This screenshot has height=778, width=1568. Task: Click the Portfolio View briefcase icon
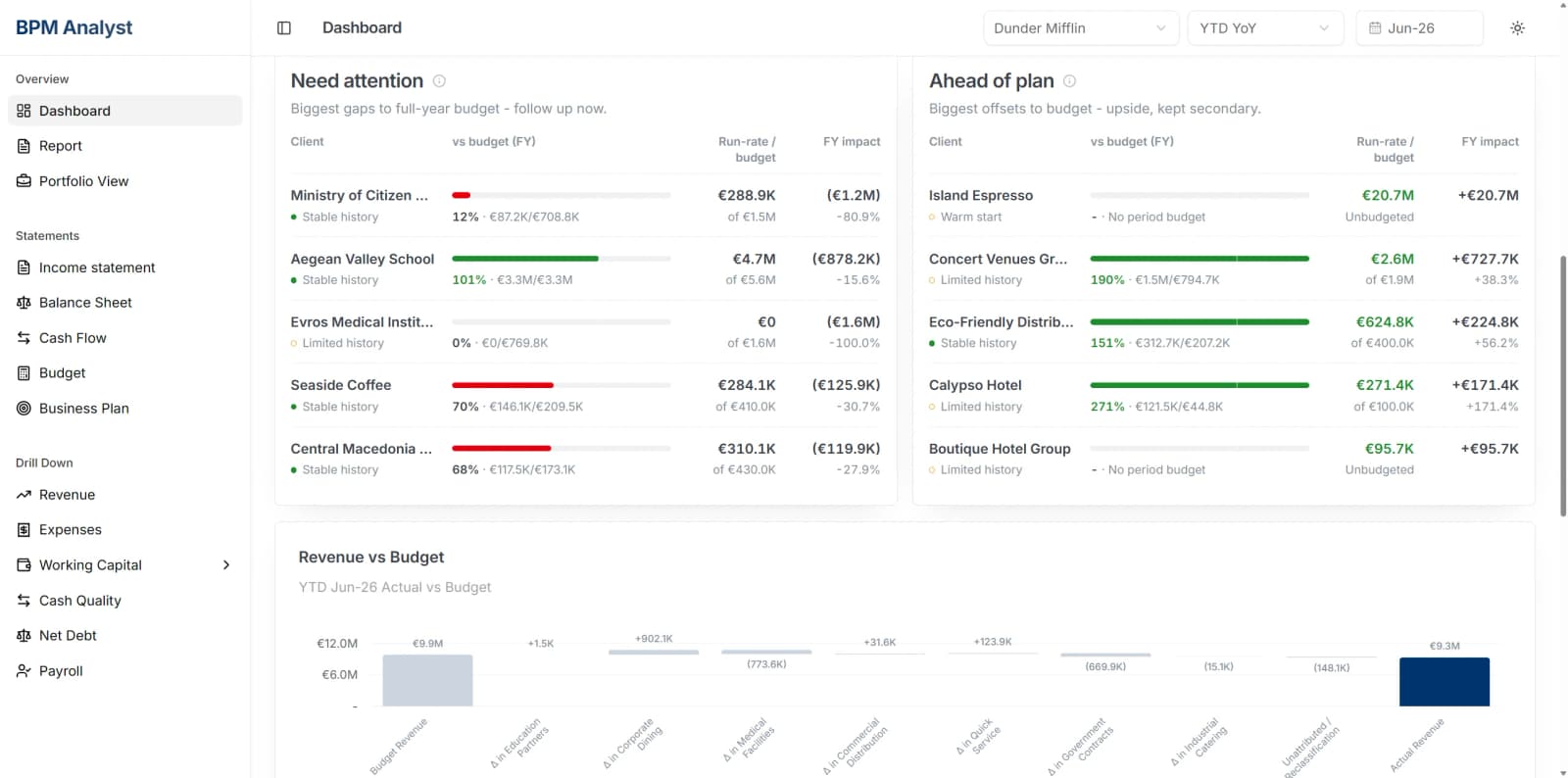[x=24, y=181]
